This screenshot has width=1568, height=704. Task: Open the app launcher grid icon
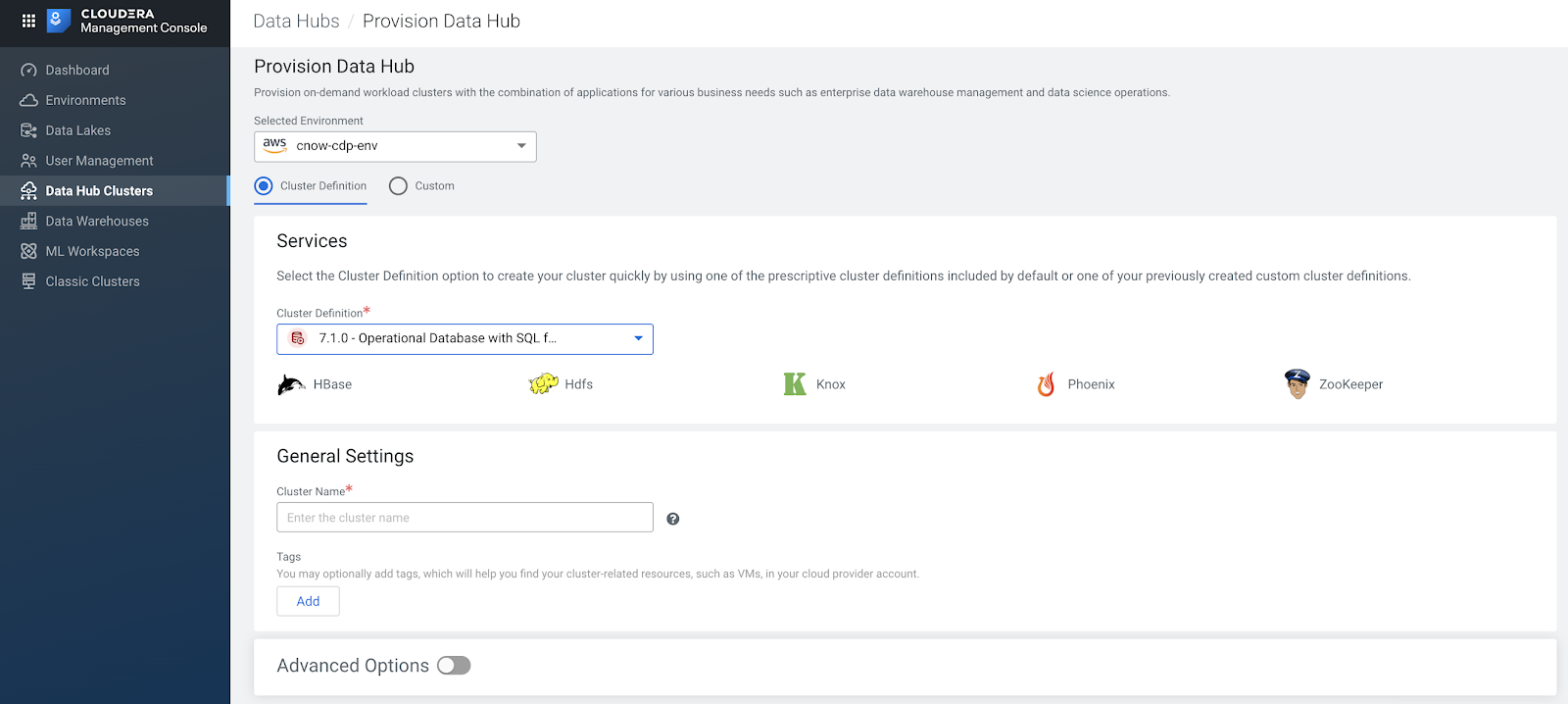pyautogui.click(x=28, y=21)
